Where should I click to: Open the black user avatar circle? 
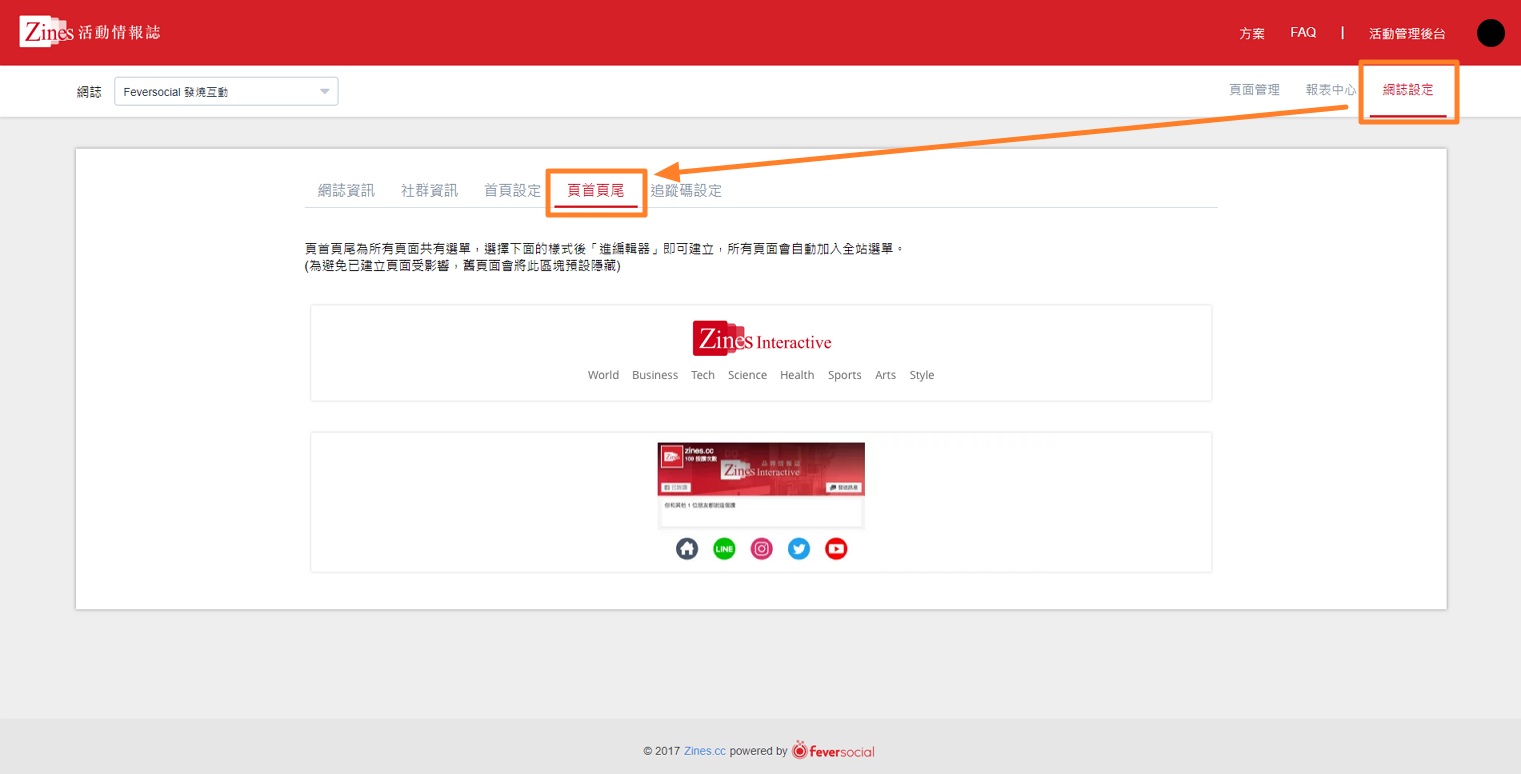[1490, 33]
